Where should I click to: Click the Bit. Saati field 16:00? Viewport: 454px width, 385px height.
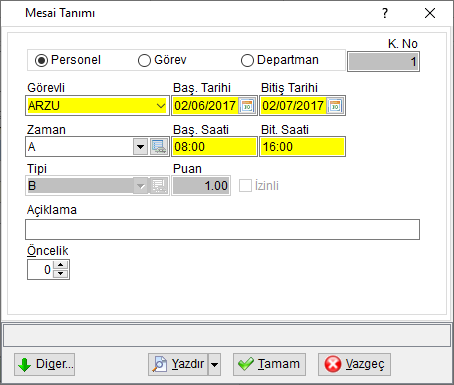point(302,147)
